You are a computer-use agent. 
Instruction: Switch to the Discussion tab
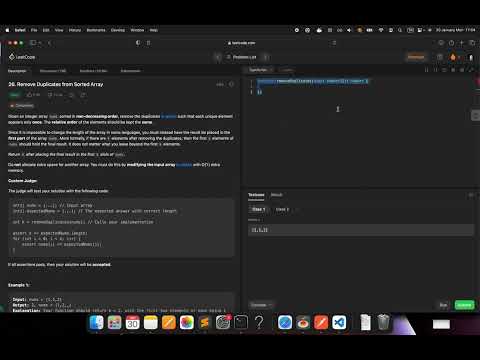pos(53,71)
